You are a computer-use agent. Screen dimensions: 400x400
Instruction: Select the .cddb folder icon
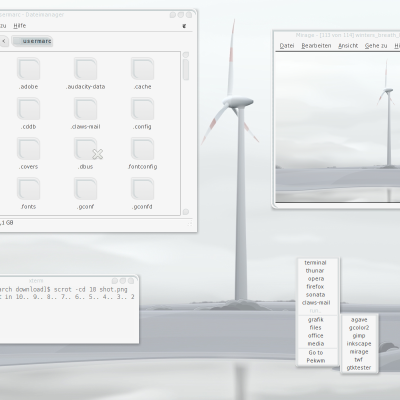pyautogui.click(x=29, y=109)
